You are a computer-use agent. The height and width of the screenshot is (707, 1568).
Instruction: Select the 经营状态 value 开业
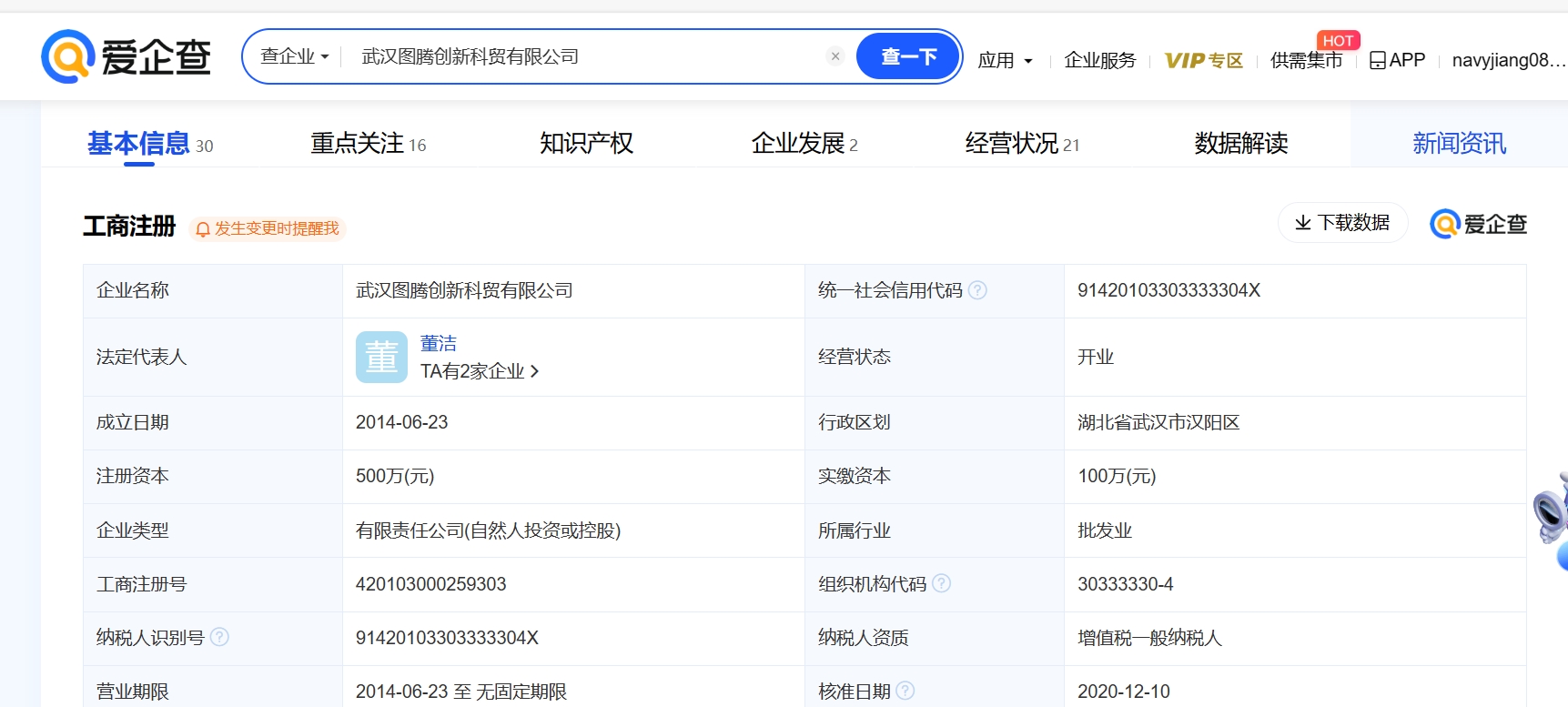(x=1096, y=357)
